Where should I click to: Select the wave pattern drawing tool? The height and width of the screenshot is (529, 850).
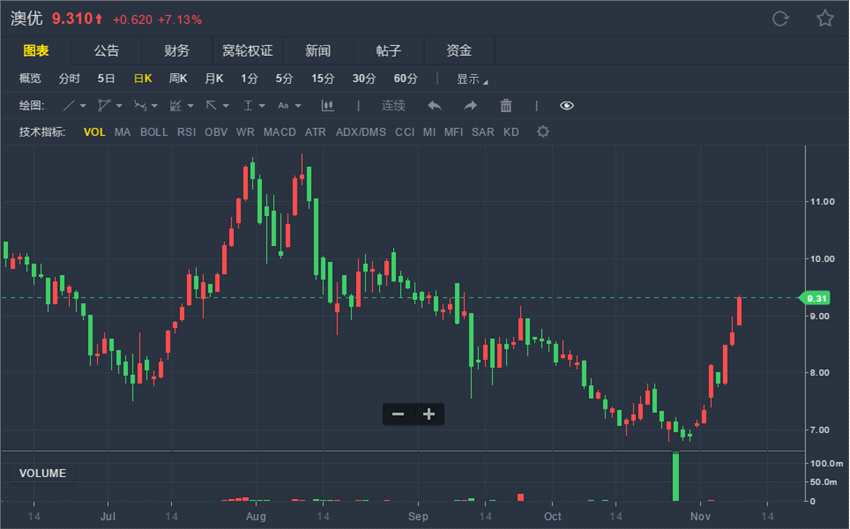tap(140, 106)
